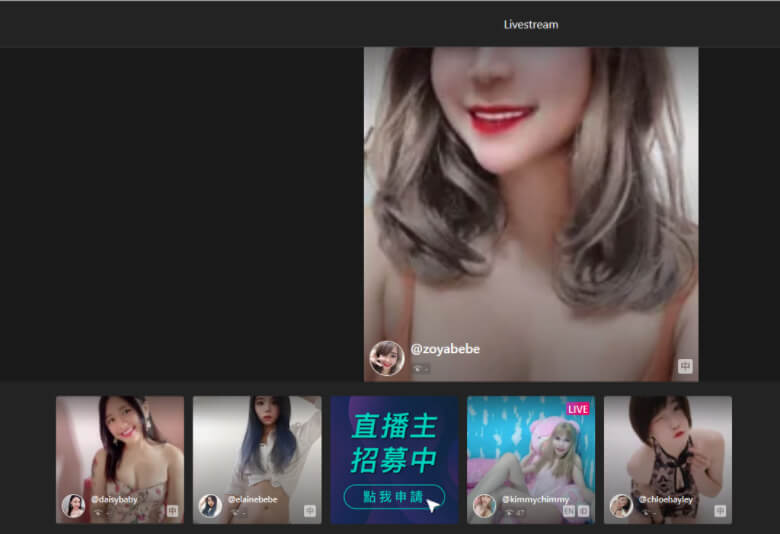Image resolution: width=780 pixels, height=534 pixels.
Task: Click kimmychimmy's round avatar icon
Action: [484, 505]
